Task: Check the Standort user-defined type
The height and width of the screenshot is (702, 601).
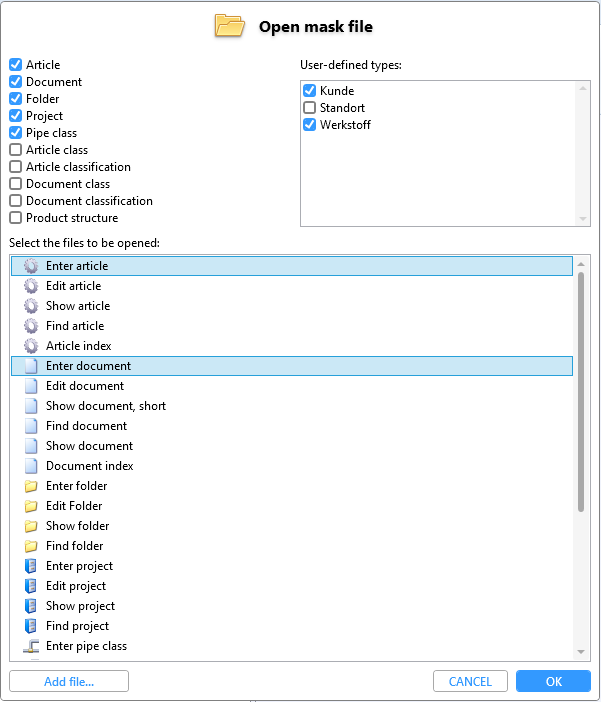Action: (x=310, y=108)
